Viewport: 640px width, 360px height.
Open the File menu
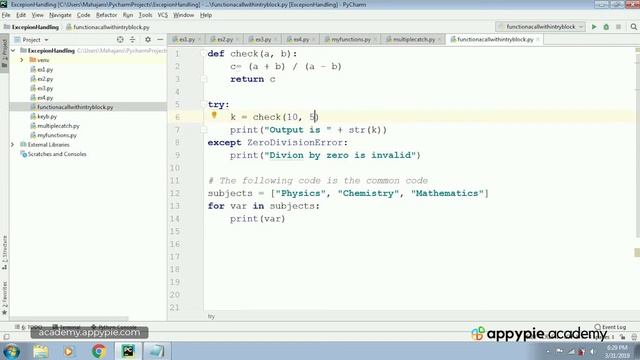[6, 15]
